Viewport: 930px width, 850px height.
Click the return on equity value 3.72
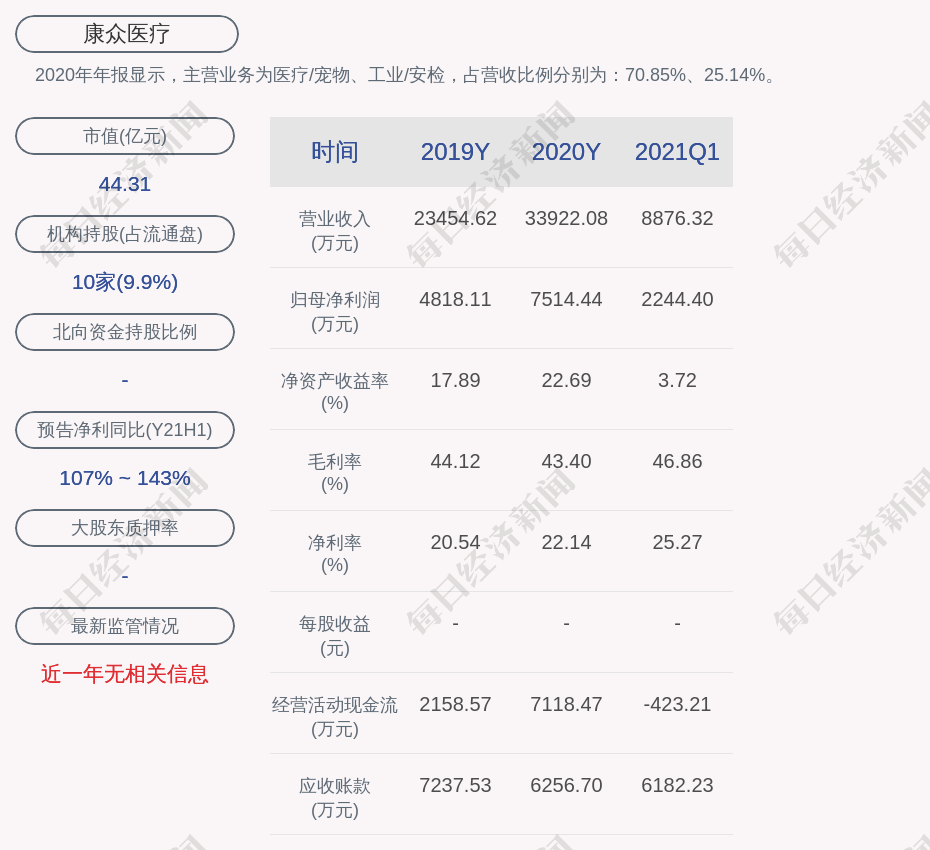[x=677, y=380]
